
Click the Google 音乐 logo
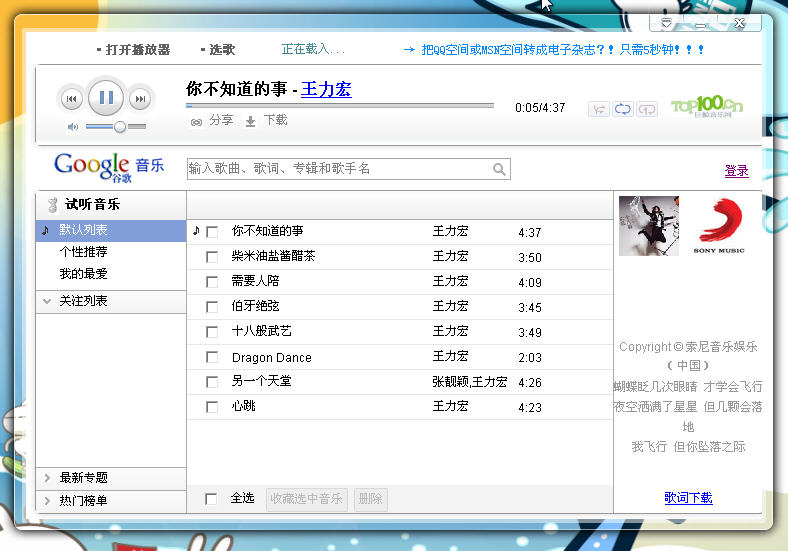pyautogui.click(x=109, y=167)
